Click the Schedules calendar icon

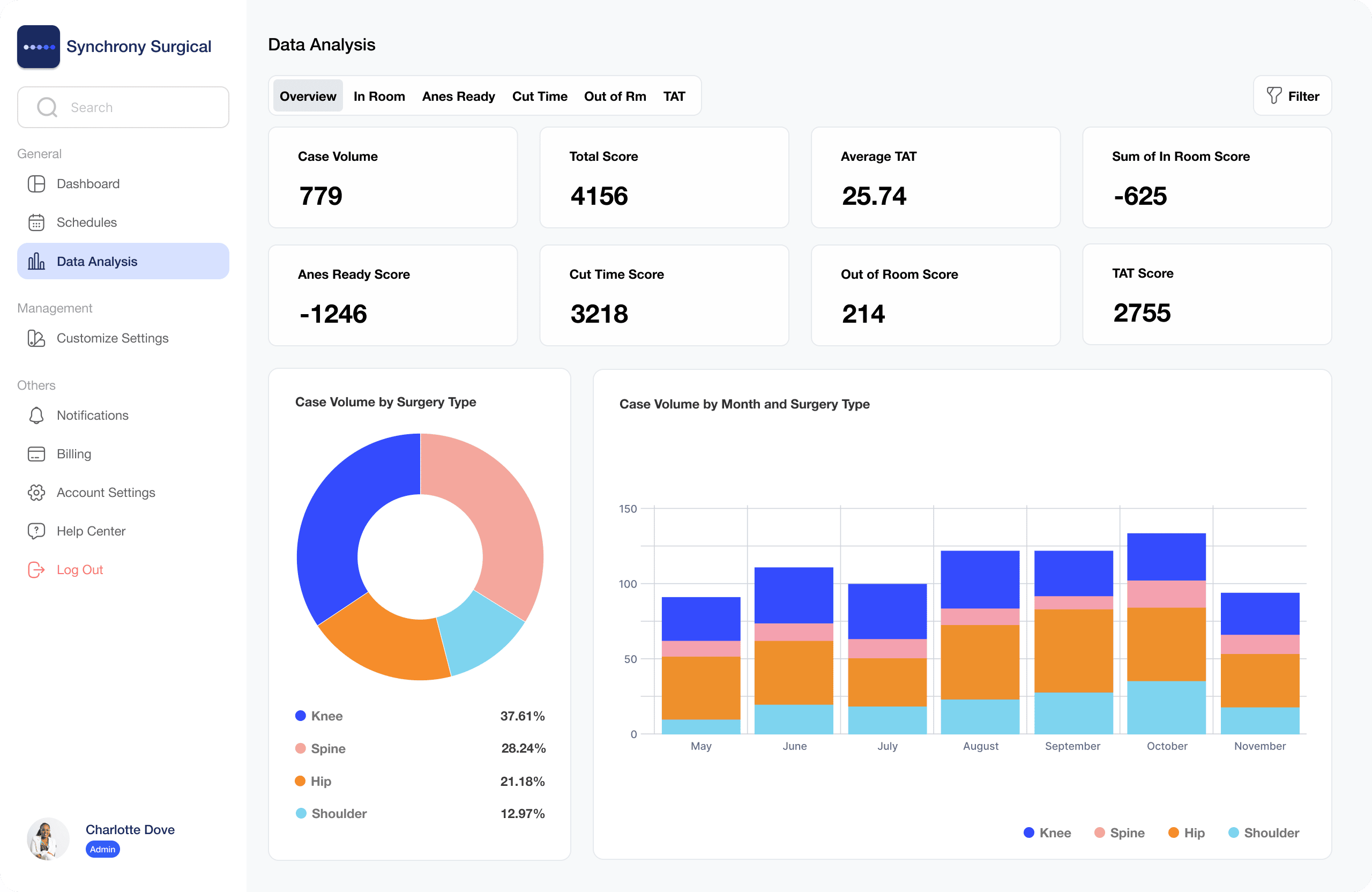point(36,222)
